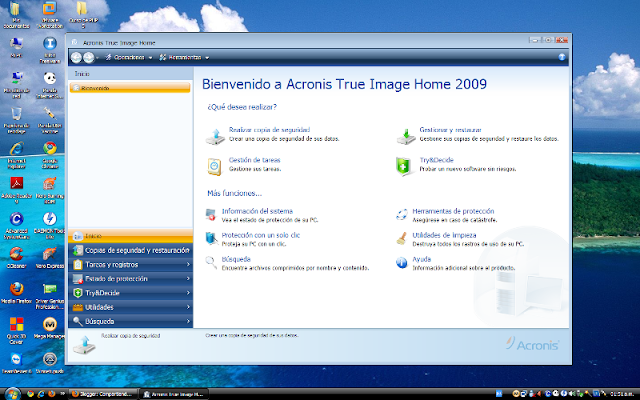Select the Panda Internet Security desktop icon

50,85
